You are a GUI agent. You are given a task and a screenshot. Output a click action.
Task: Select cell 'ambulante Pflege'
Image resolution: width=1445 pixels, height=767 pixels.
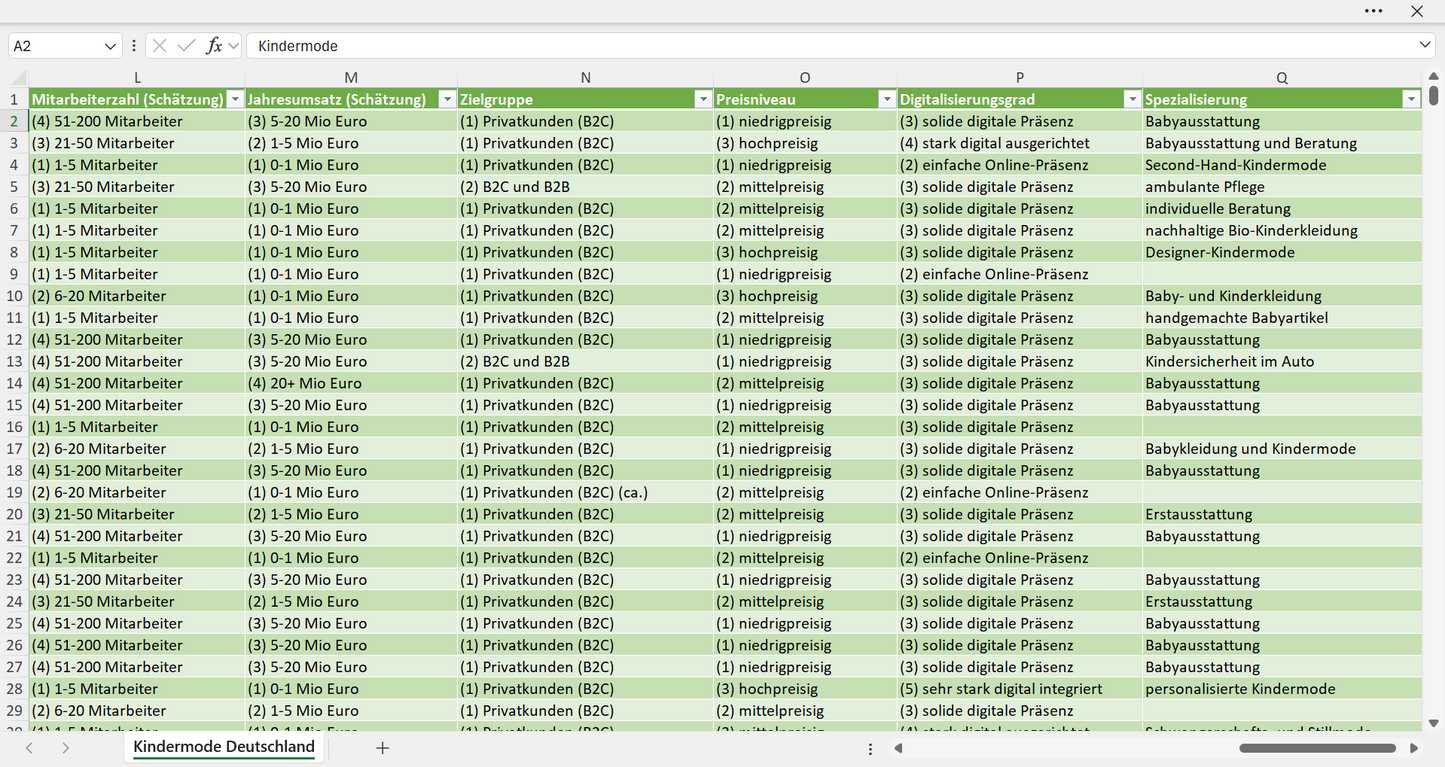[x=1282, y=187]
